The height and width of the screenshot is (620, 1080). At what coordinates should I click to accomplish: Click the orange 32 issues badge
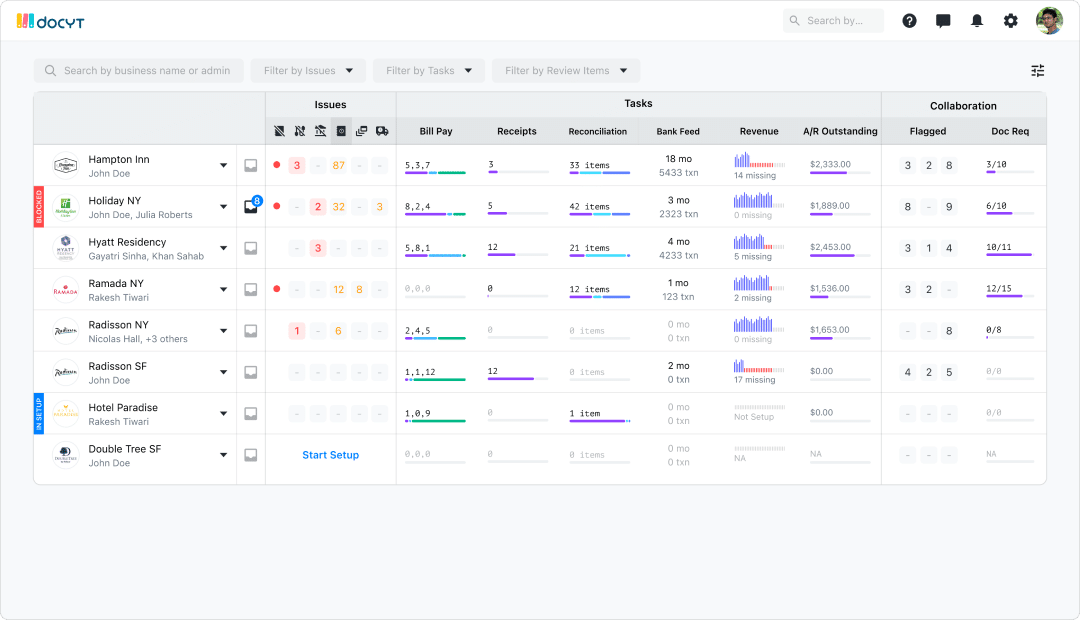click(338, 207)
